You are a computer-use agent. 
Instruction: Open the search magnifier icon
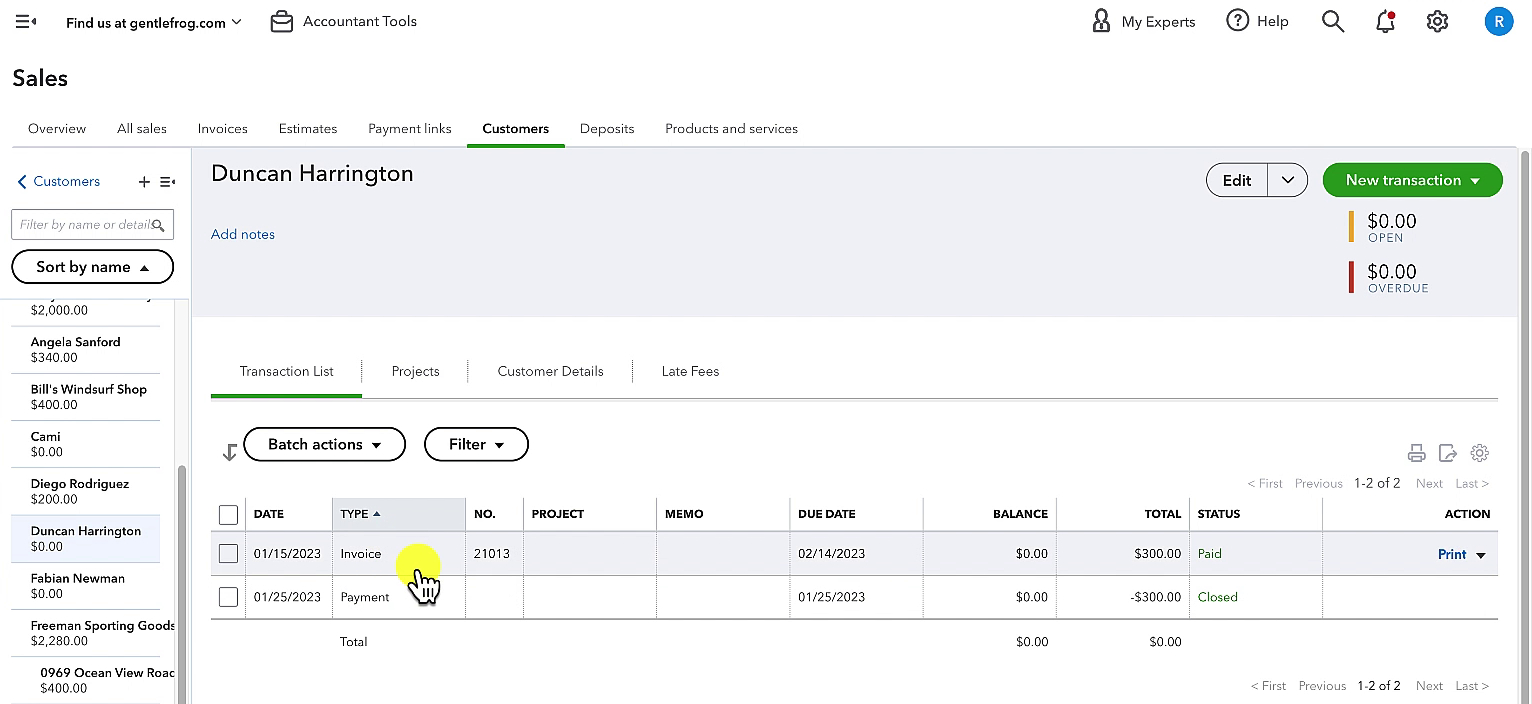click(1332, 21)
